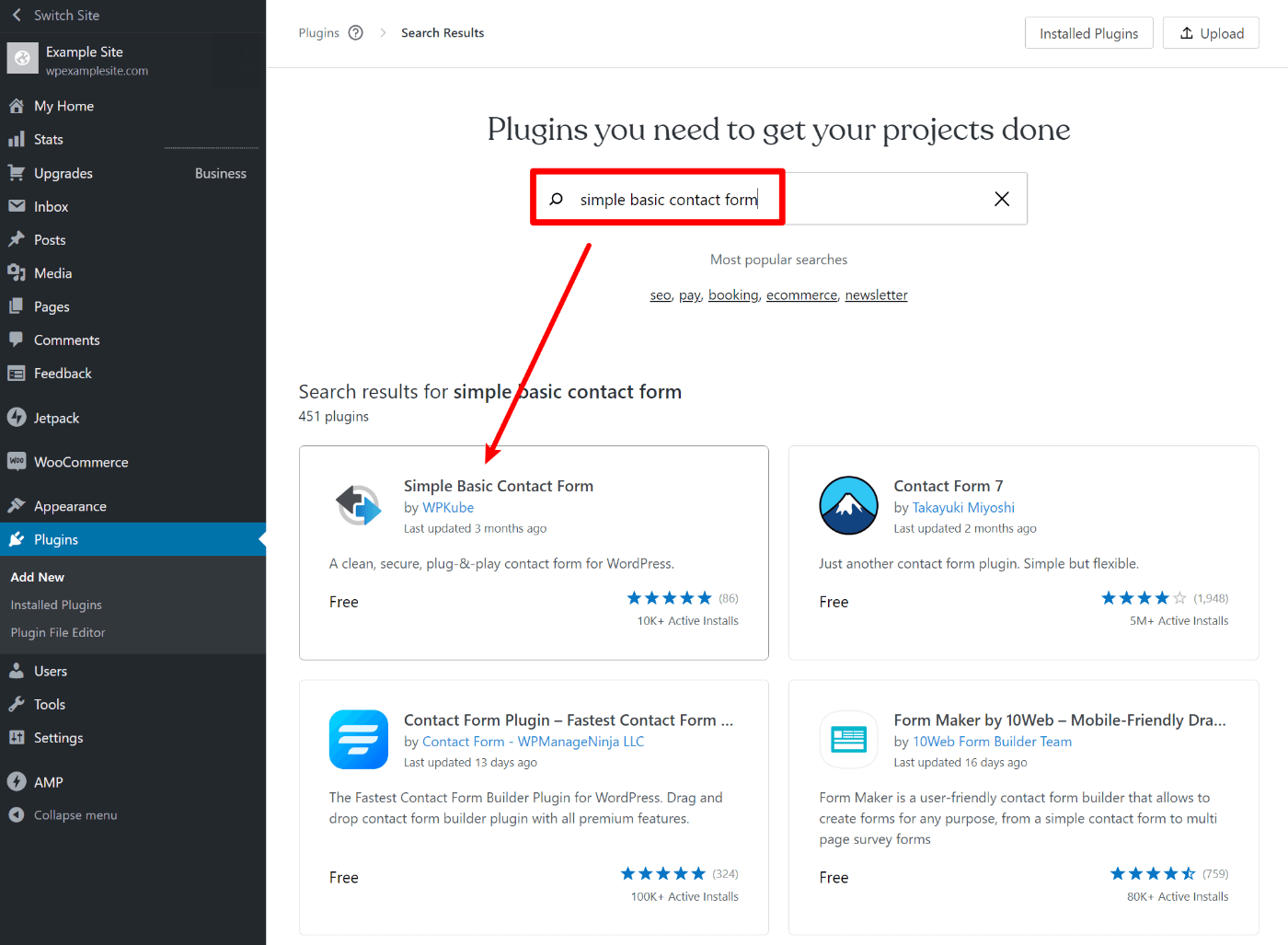Screen dimensions: 1288x945
Task: Click the Users person icon
Action: [x=17, y=671]
